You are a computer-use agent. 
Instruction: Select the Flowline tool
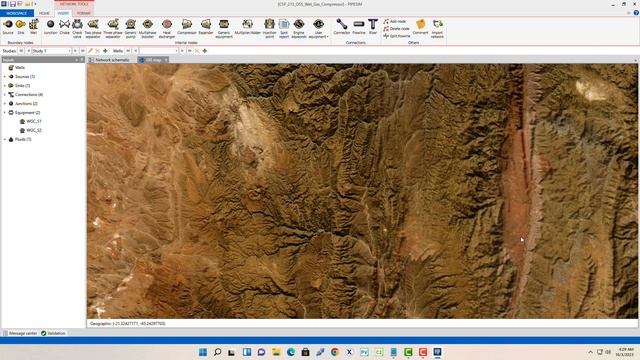click(x=359, y=27)
